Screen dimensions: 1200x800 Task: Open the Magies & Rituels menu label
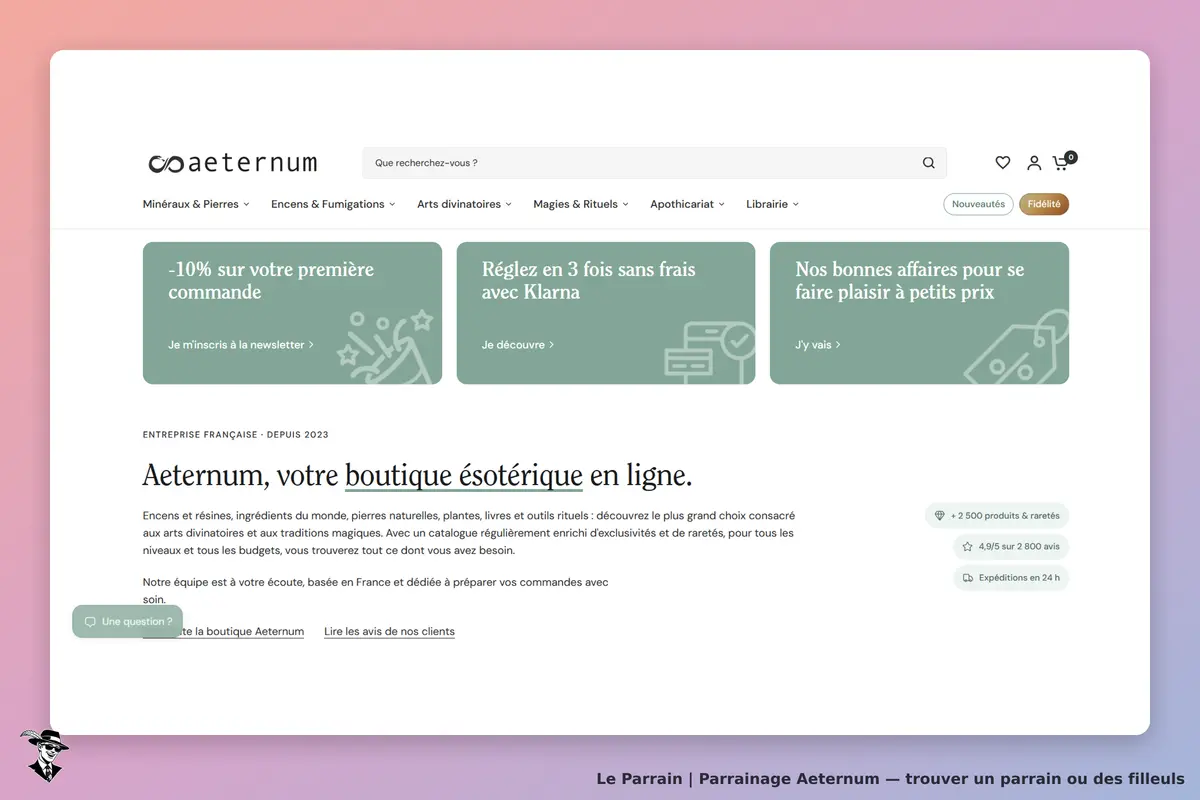pos(576,204)
